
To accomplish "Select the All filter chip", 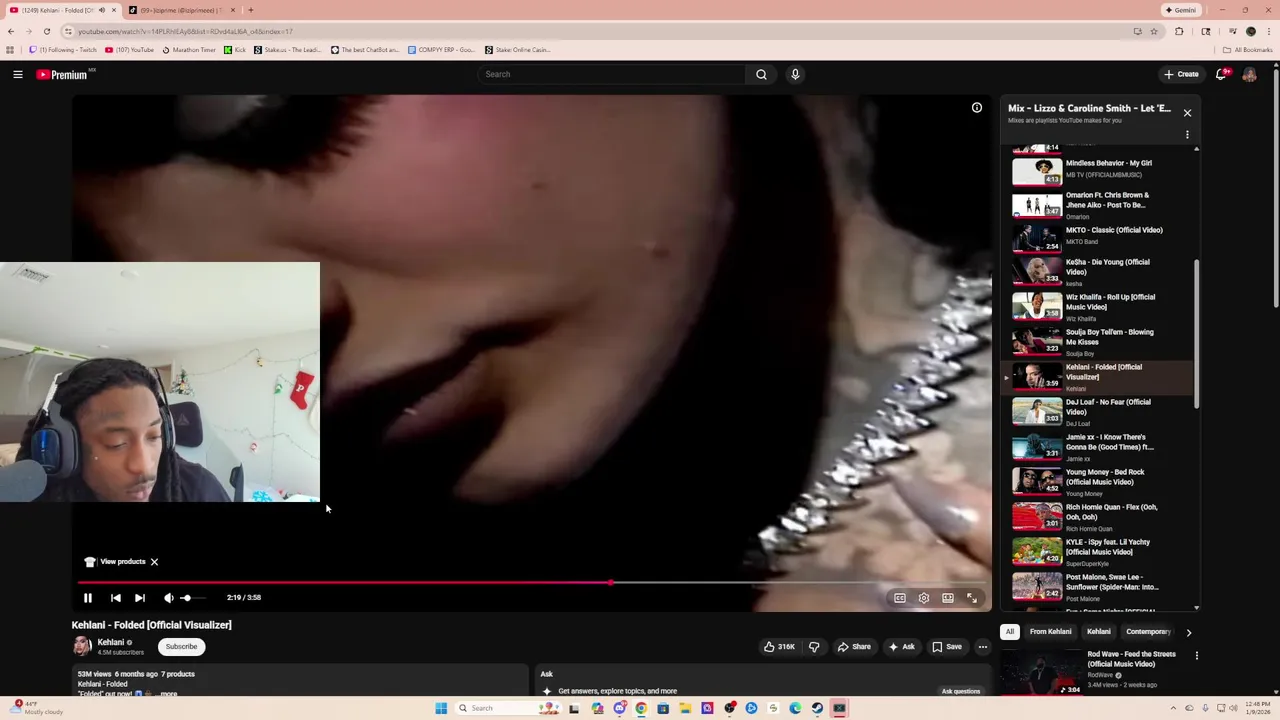I will pos(1010,632).
